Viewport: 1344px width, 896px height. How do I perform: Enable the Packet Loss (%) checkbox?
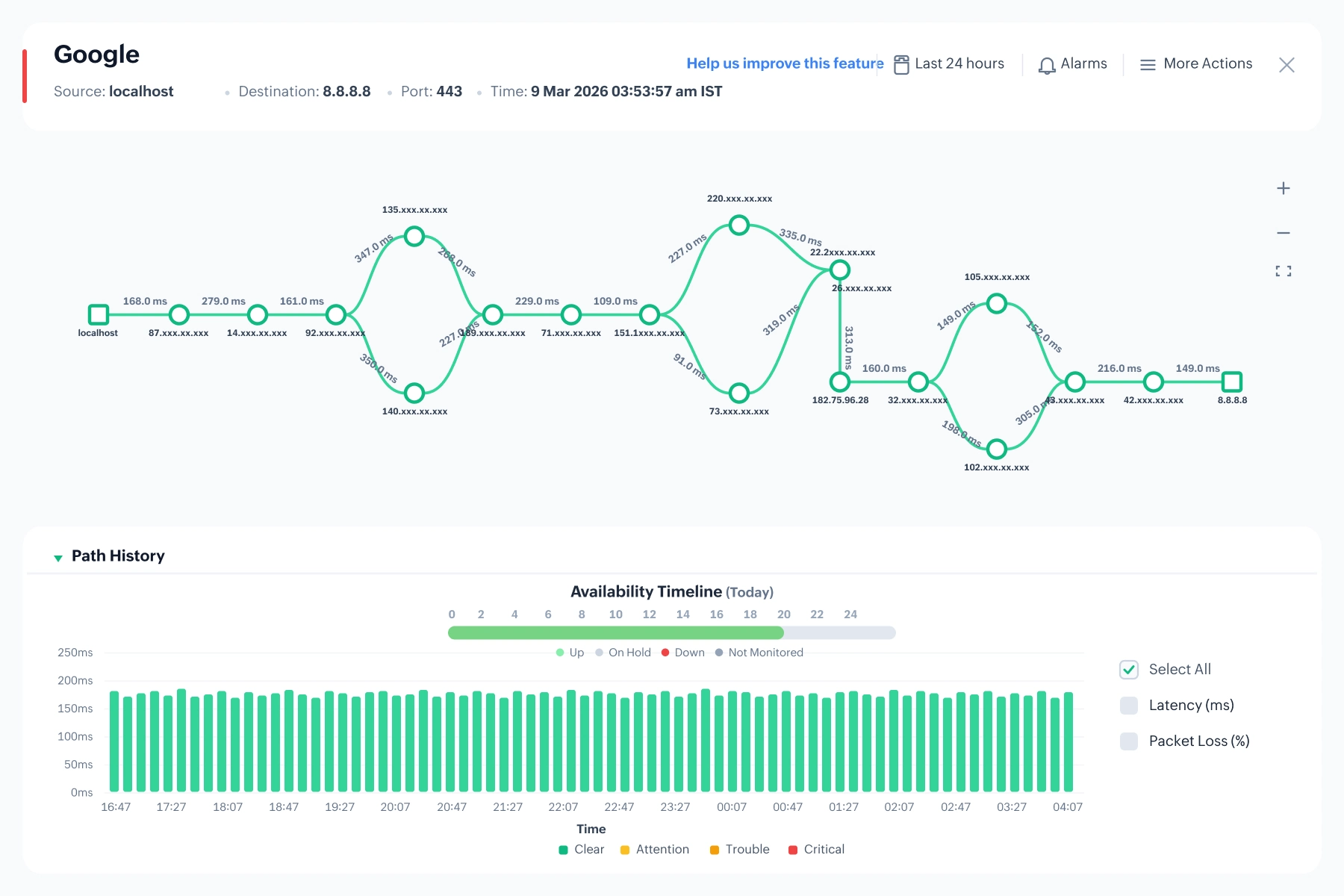[x=1129, y=741]
